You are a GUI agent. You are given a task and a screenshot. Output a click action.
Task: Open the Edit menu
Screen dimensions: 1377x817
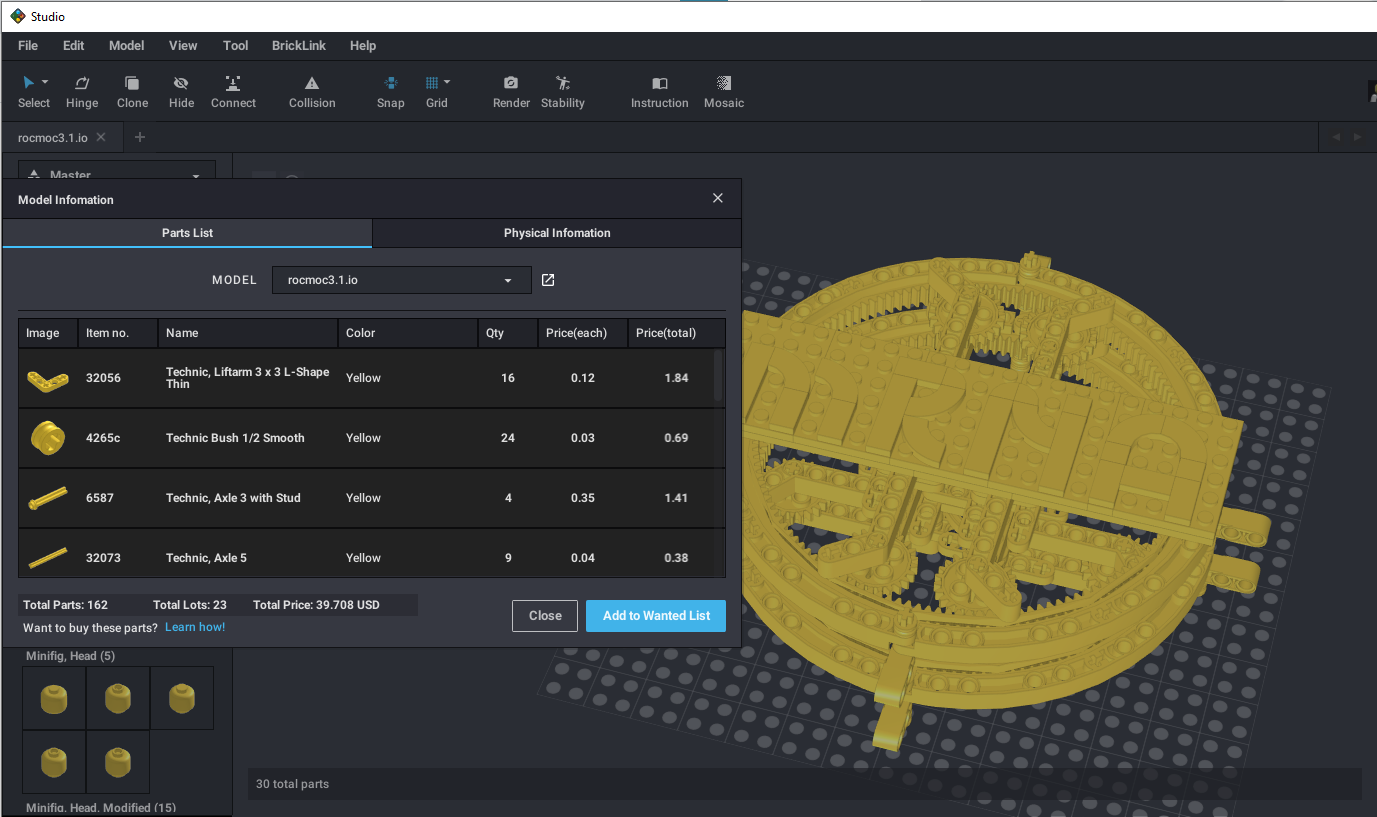point(73,45)
